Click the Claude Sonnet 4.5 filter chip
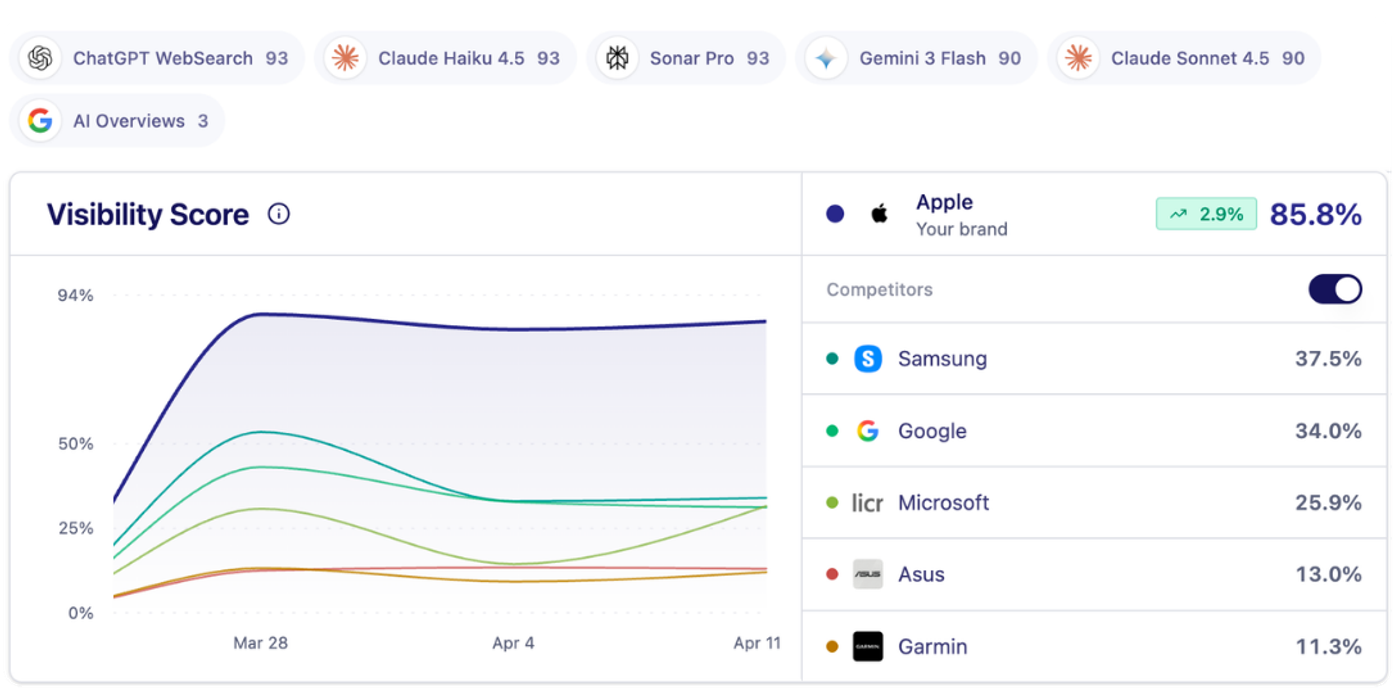Image resolution: width=1400 pixels, height=697 pixels. 1184,57
